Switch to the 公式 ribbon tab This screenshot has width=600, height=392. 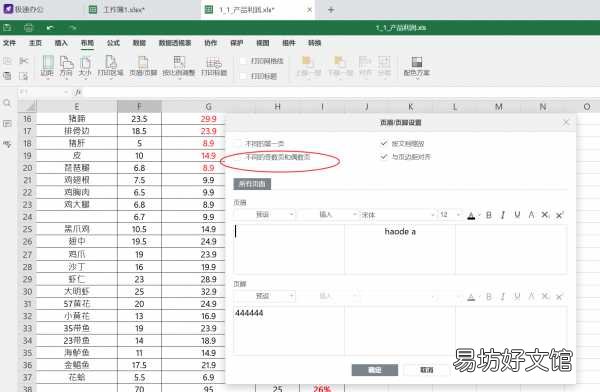click(x=113, y=43)
